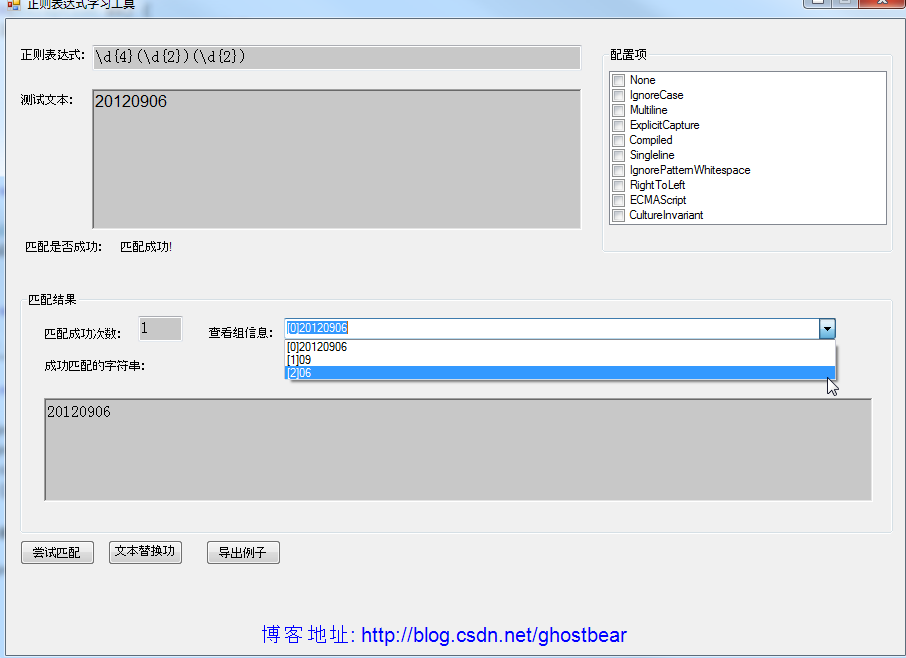The image size is (906, 658).
Task: Click the 文本替换功 button
Action: [145, 552]
